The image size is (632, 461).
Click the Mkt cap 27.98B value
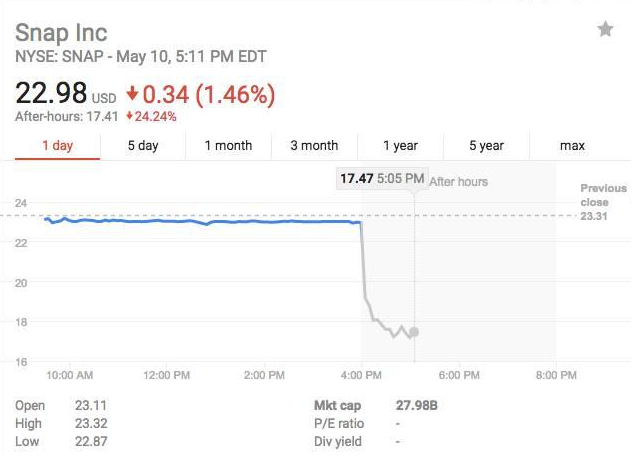pyautogui.click(x=416, y=406)
